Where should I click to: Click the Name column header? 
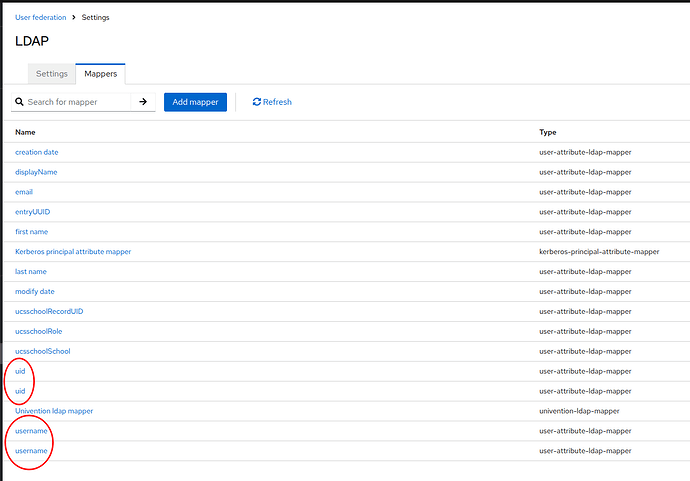tap(25, 132)
